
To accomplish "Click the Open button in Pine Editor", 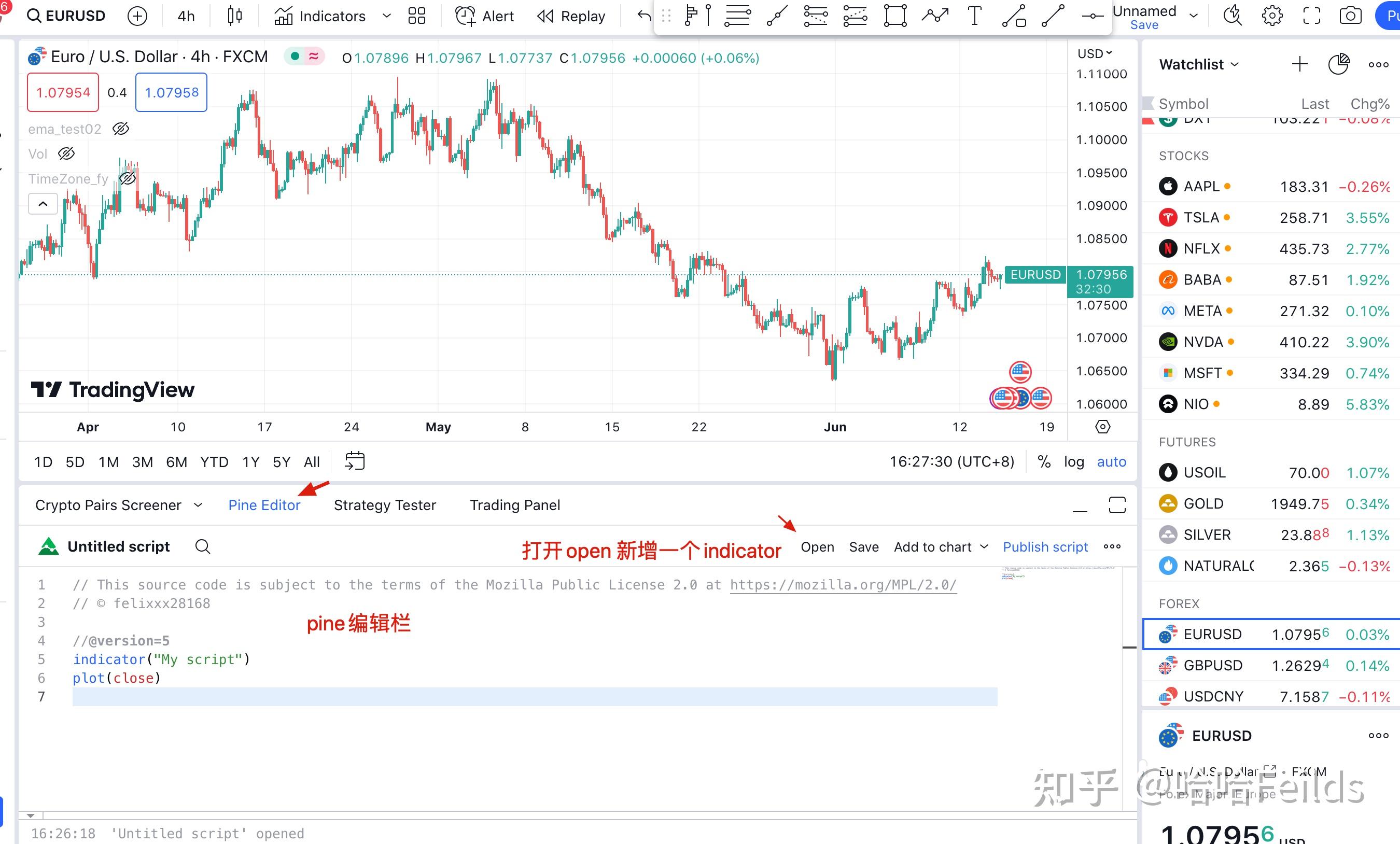I will (x=817, y=546).
